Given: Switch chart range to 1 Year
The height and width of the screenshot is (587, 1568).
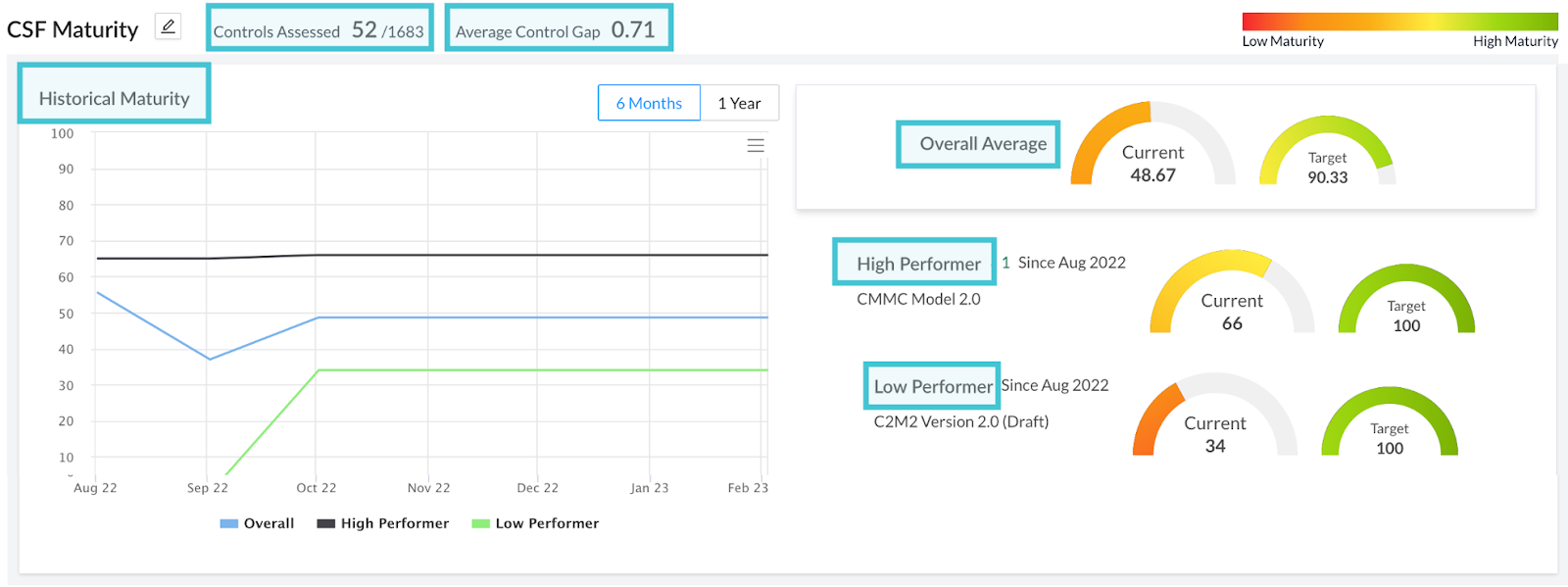Looking at the screenshot, I should click(740, 103).
